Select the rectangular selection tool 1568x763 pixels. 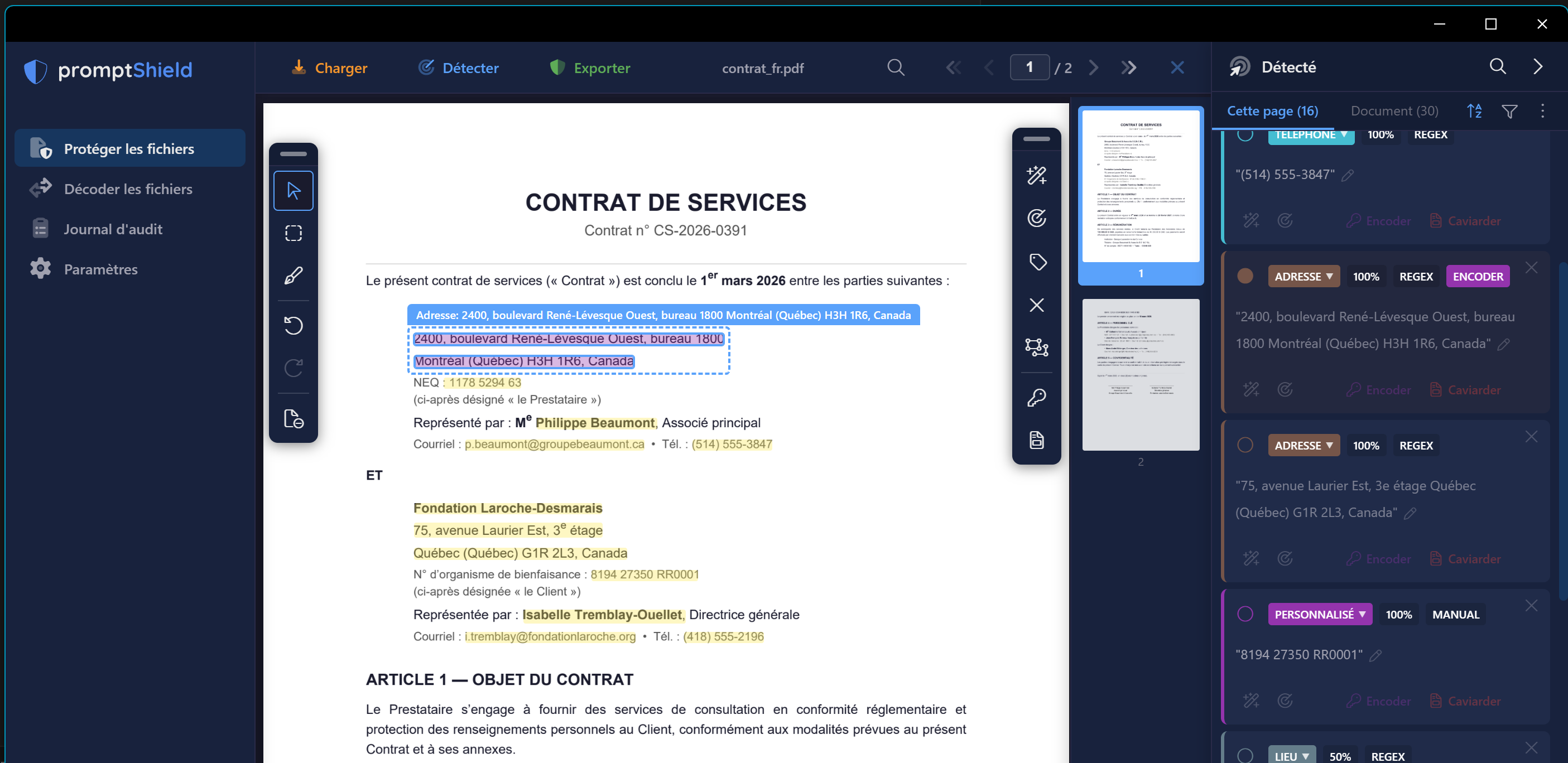[293, 232]
